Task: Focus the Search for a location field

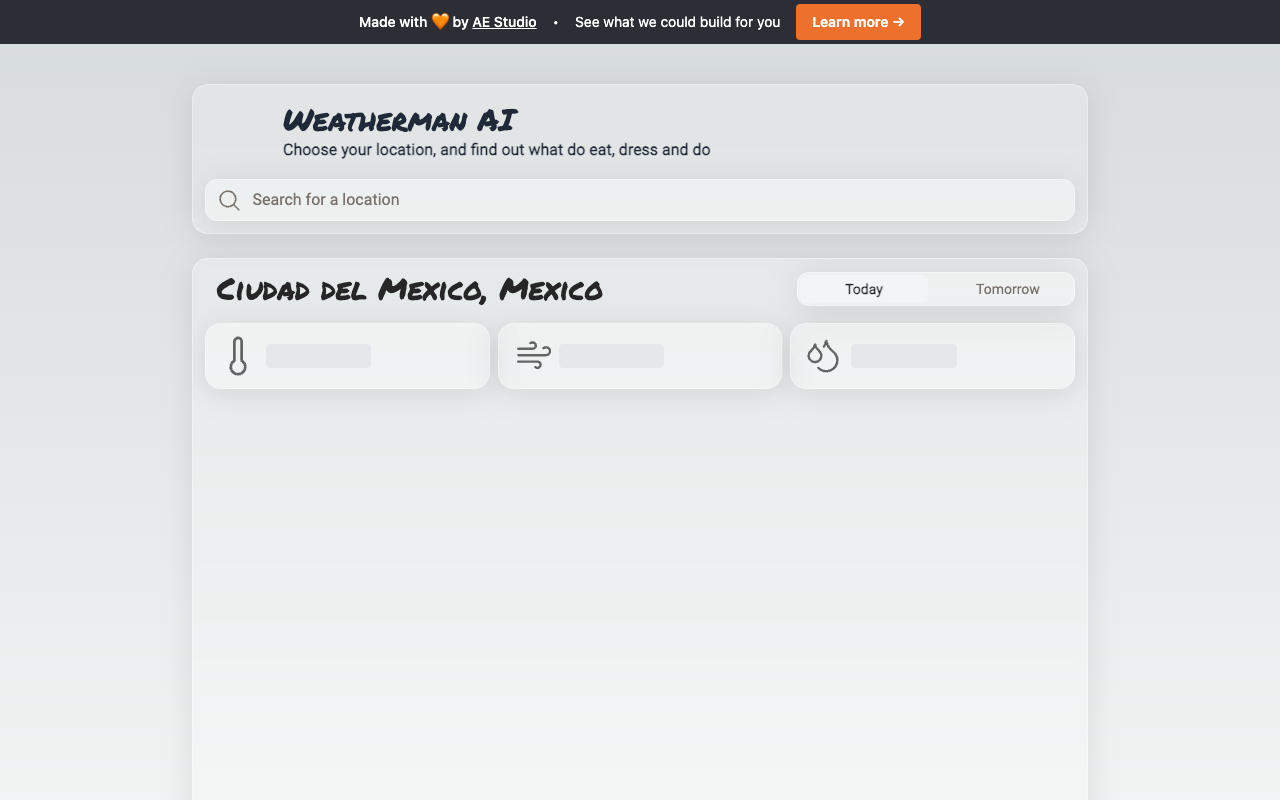Action: (640, 200)
